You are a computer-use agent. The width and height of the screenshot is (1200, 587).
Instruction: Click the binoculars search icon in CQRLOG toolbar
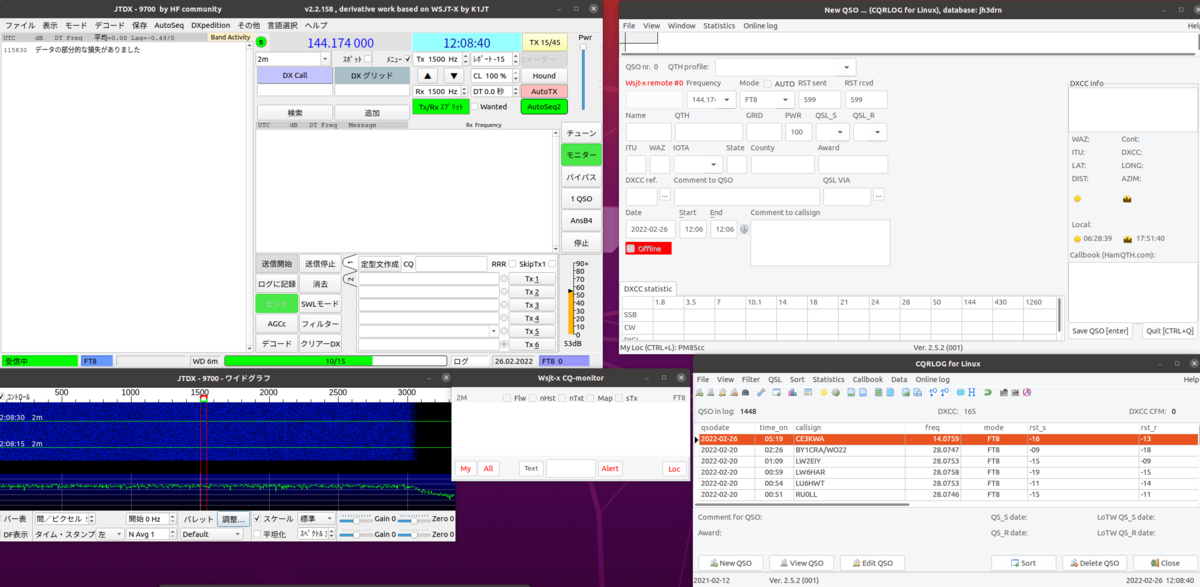coord(745,392)
